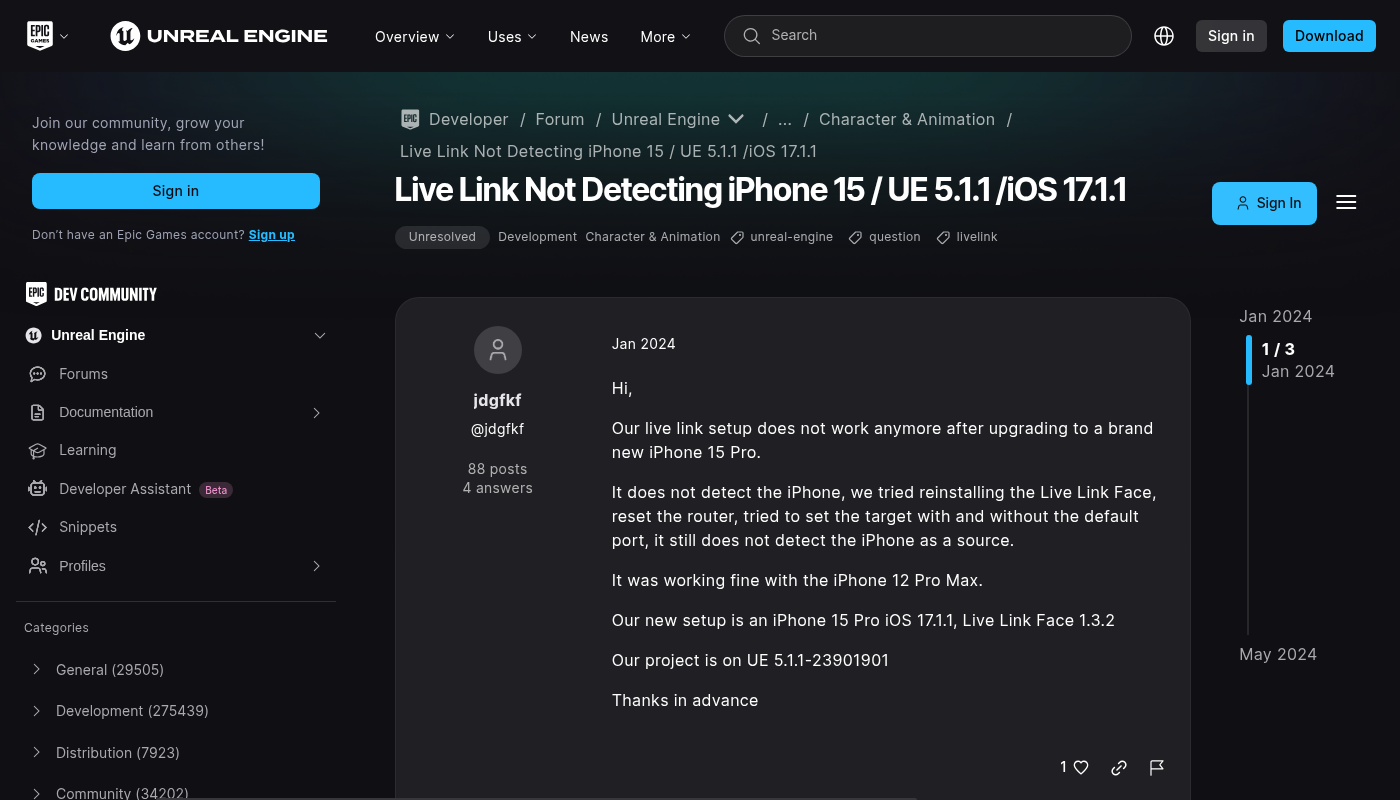Expand the General (29505) category
Viewport: 1400px width, 800px height.
[x=37, y=670]
